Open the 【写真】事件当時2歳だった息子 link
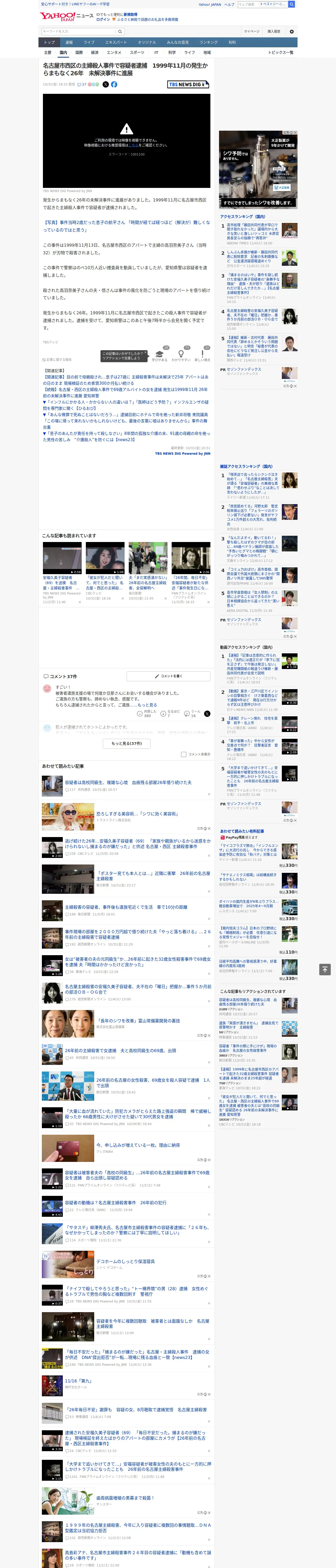The image size is (336, 1568). 126,226
